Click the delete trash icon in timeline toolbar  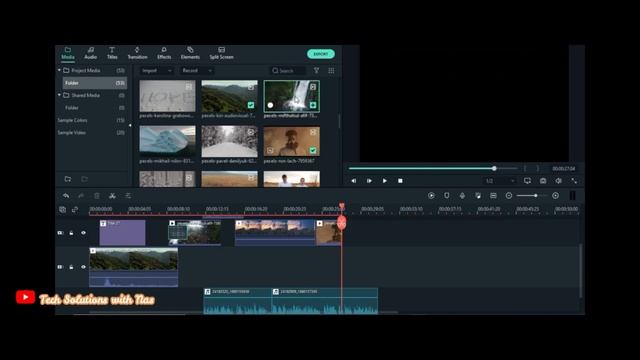[97, 196]
